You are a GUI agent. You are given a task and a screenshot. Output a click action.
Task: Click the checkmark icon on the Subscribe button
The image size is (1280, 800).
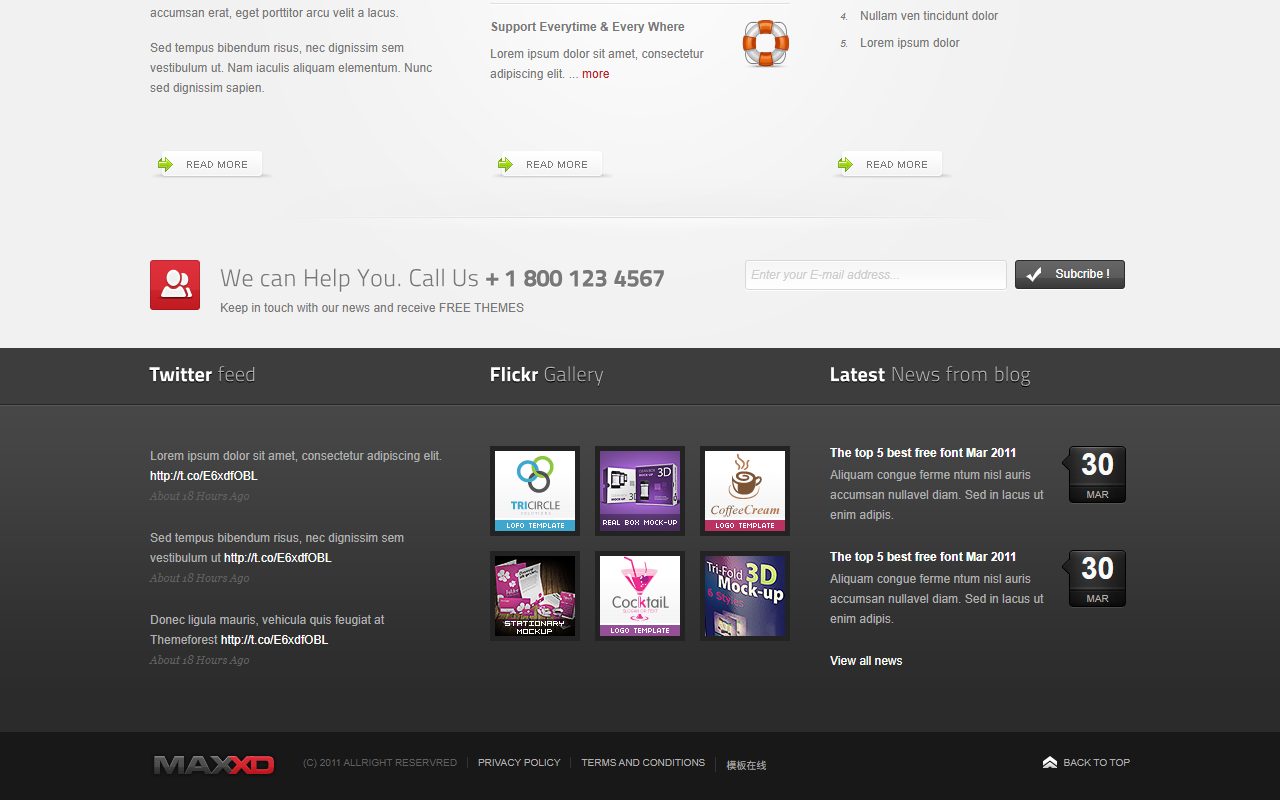click(1034, 274)
